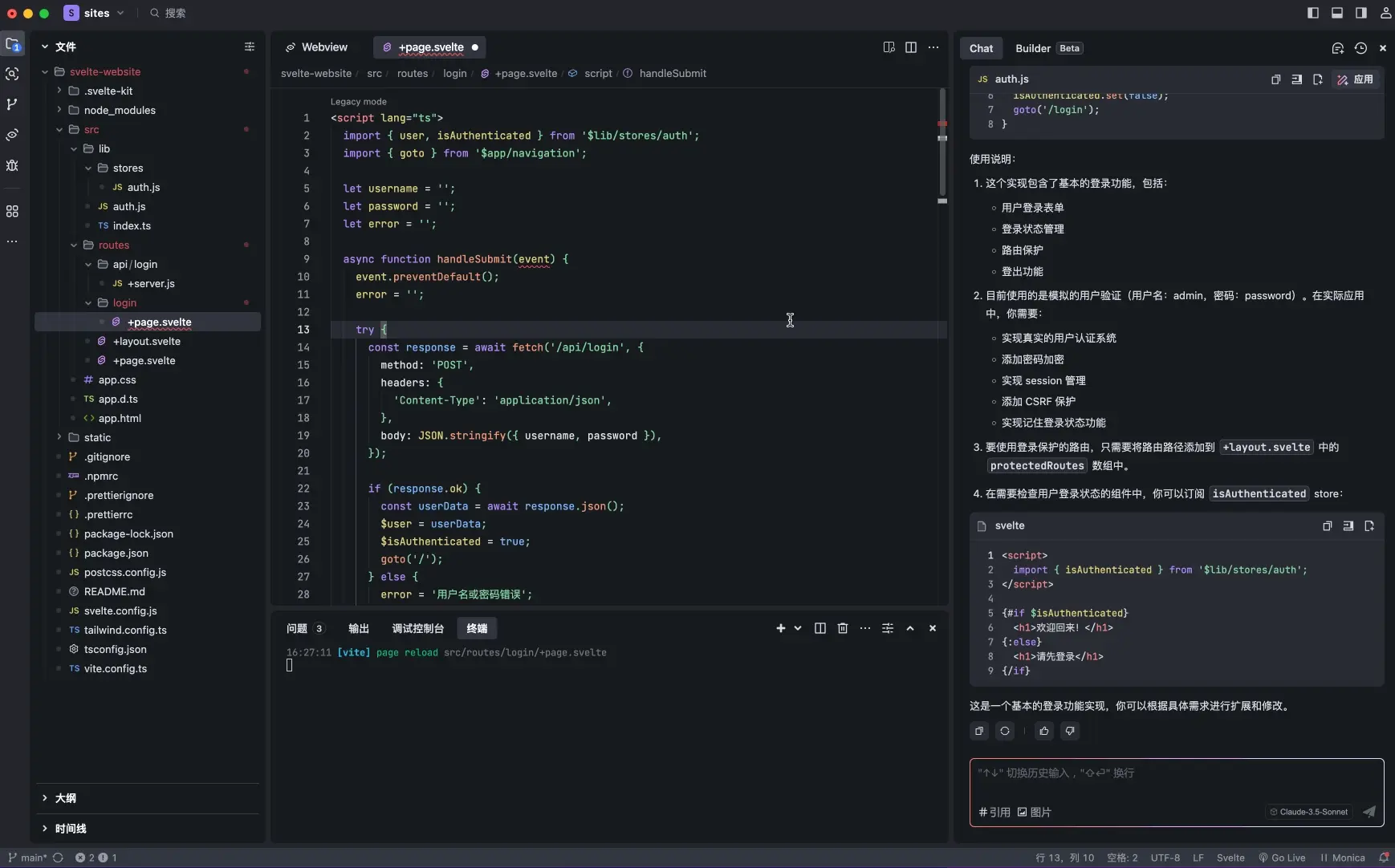Image resolution: width=1395 pixels, height=868 pixels.
Task: Click Go Live in the status bar
Action: [1282, 858]
